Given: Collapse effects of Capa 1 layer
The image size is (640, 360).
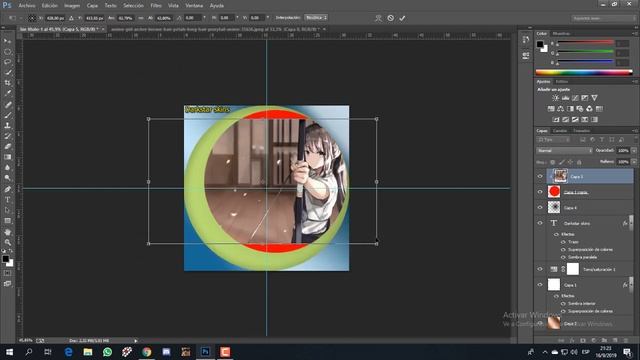Looking at the screenshot, I should point(631,285).
